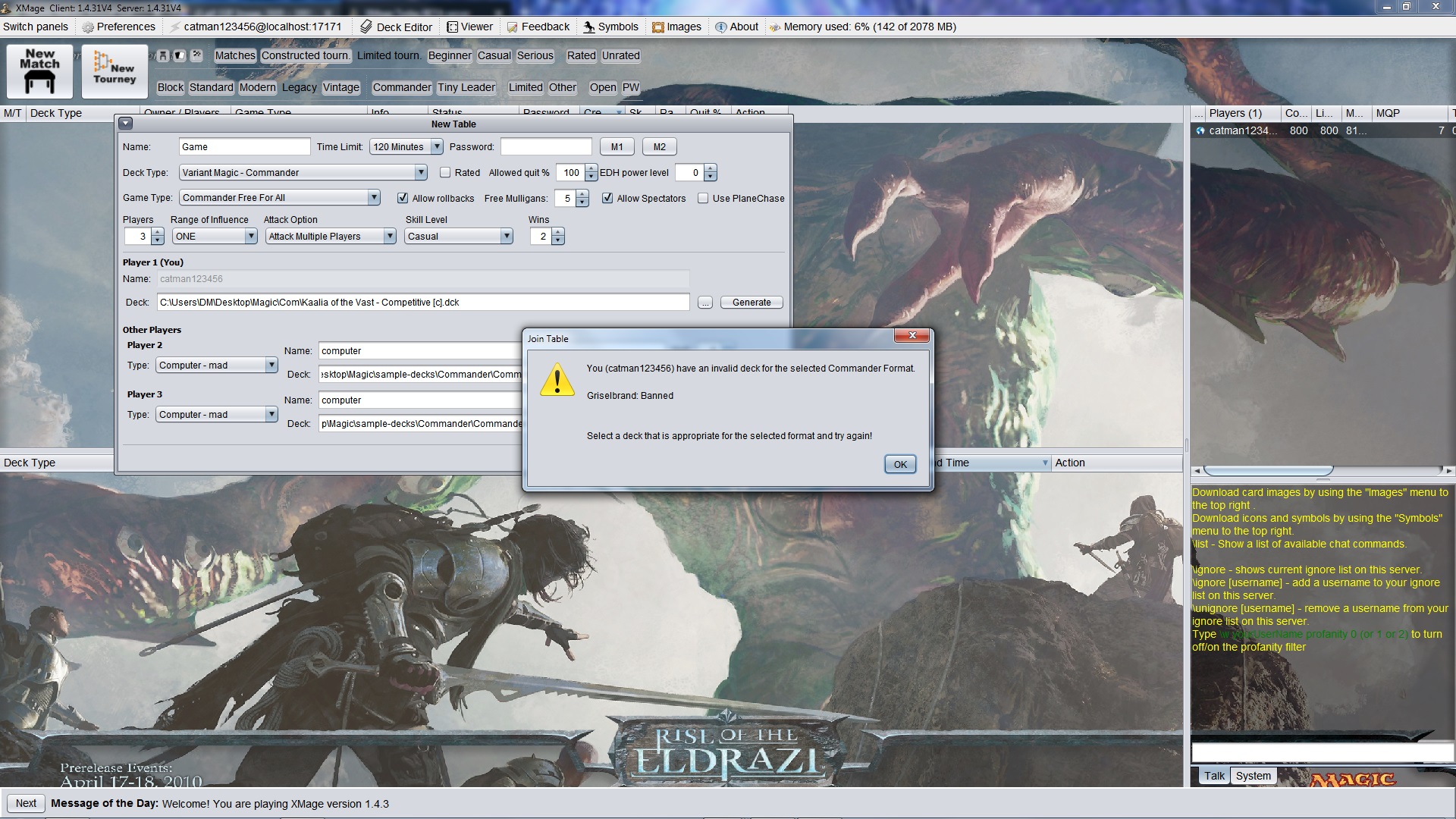Image resolution: width=1456 pixels, height=819 pixels.
Task: Enable the Rated checkbox
Action: point(445,173)
